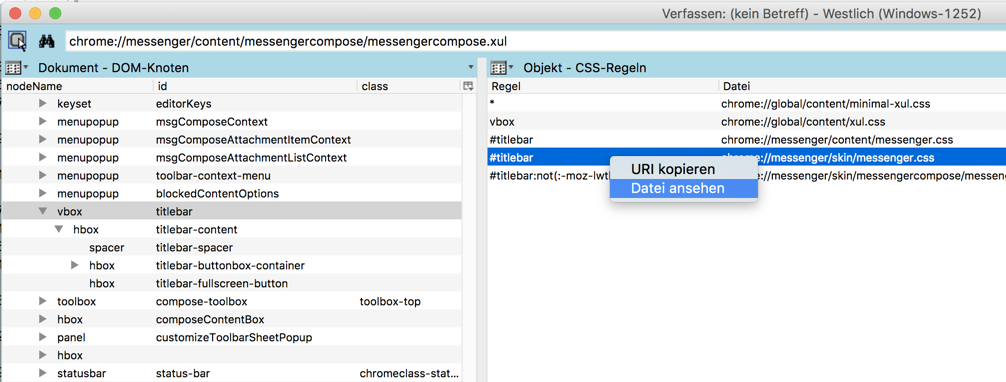Expand the statusbar status-bar node

coord(43,373)
